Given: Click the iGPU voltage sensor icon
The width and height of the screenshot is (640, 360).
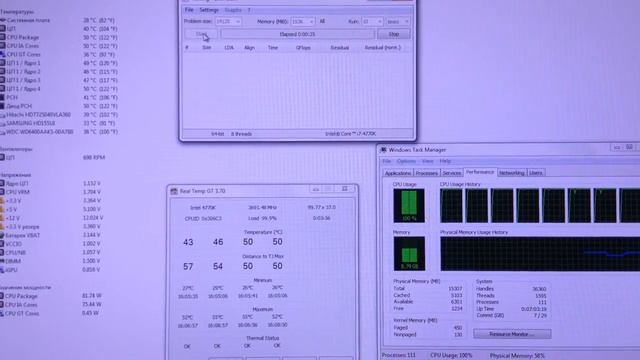Looking at the screenshot, I should [2, 270].
